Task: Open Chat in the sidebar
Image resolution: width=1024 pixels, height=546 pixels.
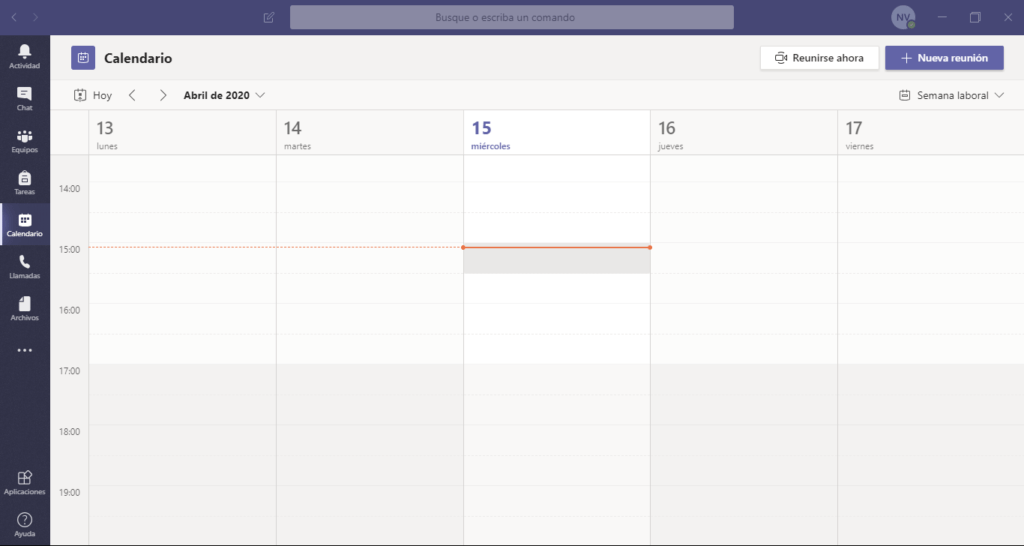Action: click(x=24, y=97)
